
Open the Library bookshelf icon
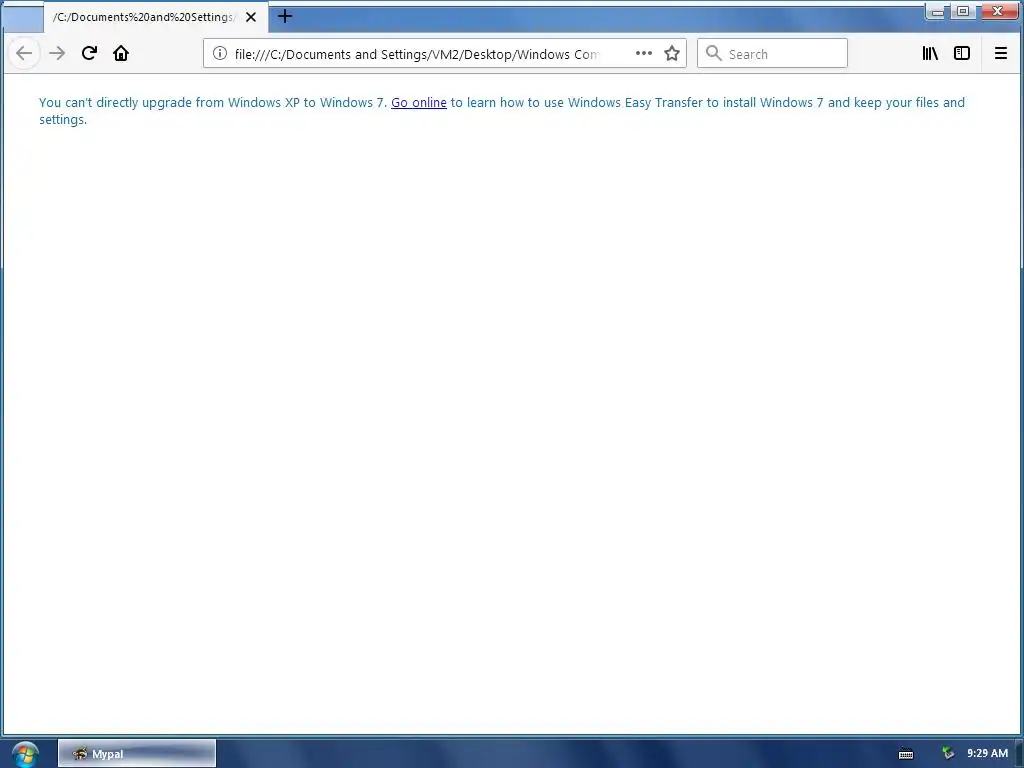point(930,54)
